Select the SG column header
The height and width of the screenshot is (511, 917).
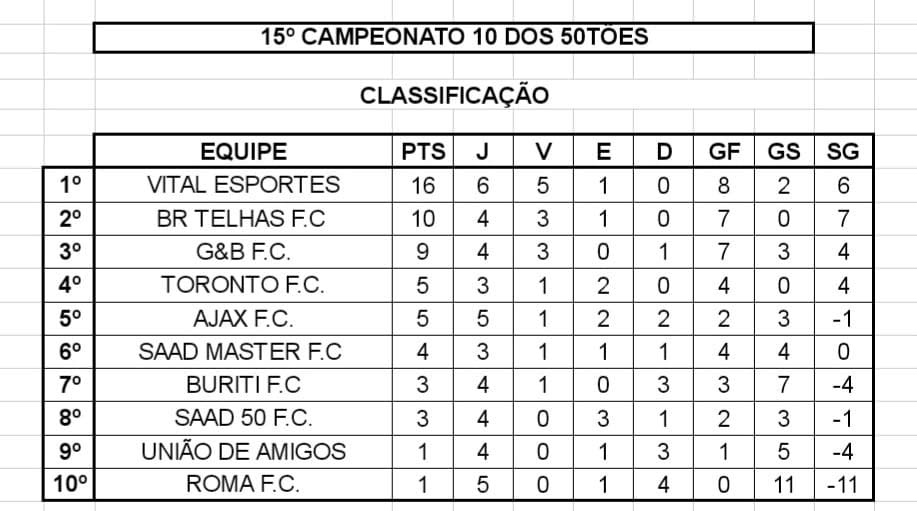click(843, 152)
